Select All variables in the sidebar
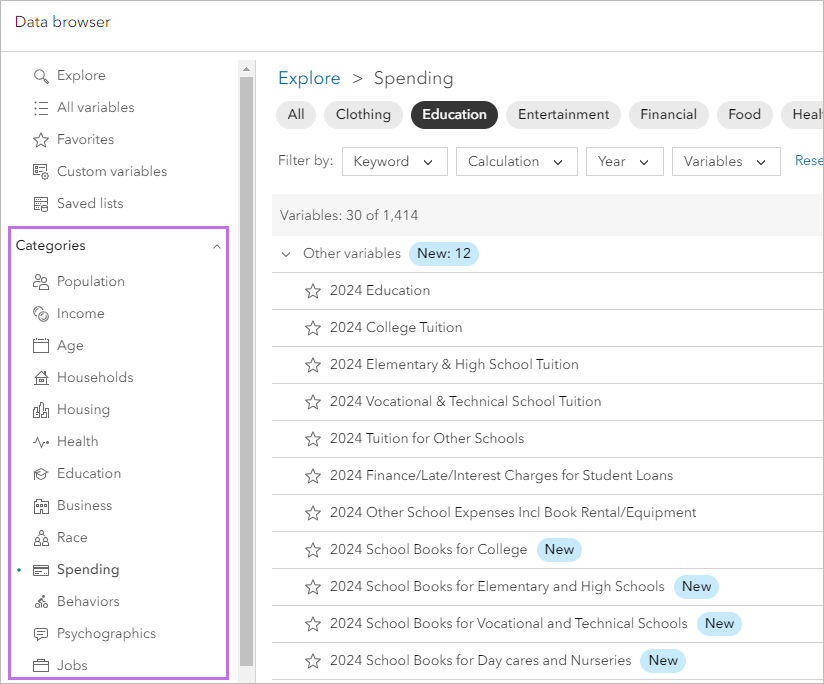The width and height of the screenshot is (824, 684). (94, 107)
